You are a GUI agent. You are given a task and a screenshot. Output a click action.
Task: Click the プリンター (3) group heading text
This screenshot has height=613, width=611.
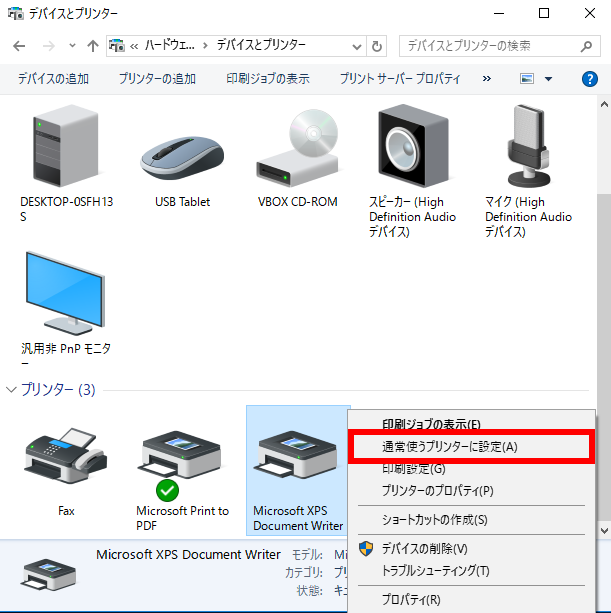coord(58,389)
